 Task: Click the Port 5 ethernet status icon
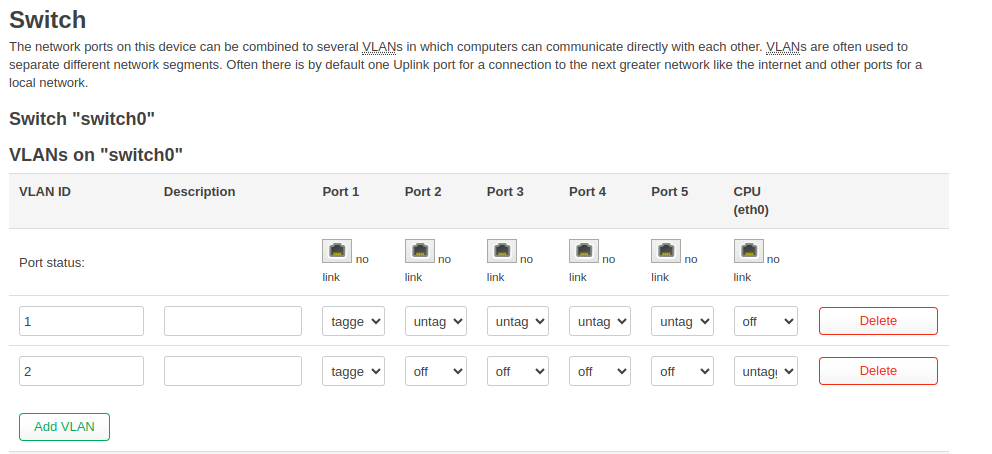click(666, 251)
